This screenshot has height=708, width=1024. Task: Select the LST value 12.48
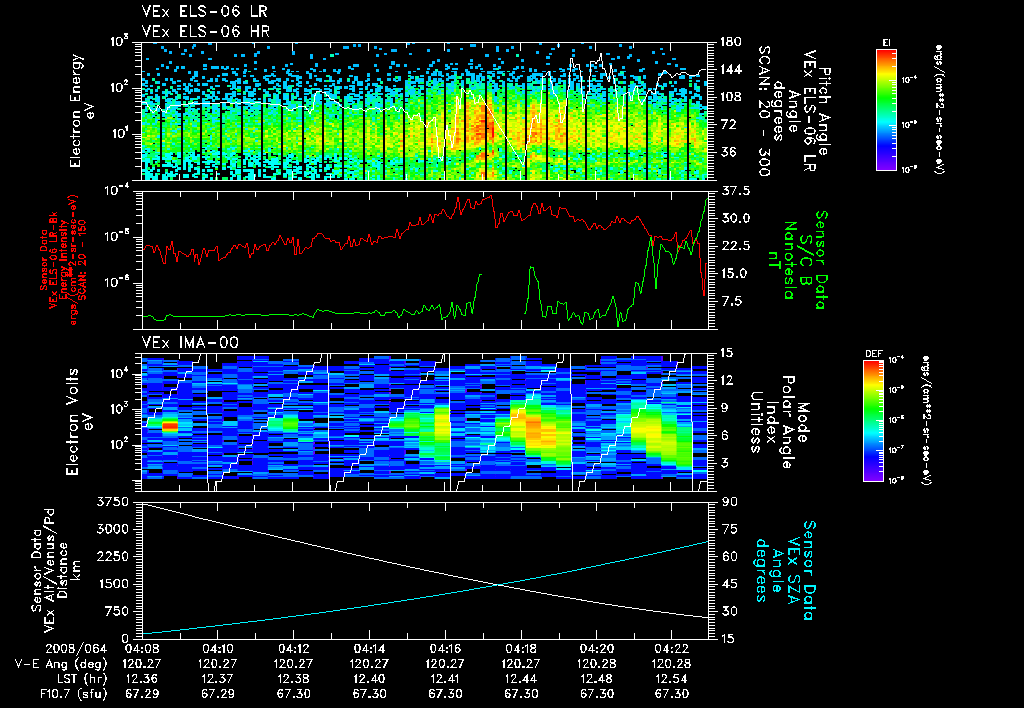(x=596, y=679)
